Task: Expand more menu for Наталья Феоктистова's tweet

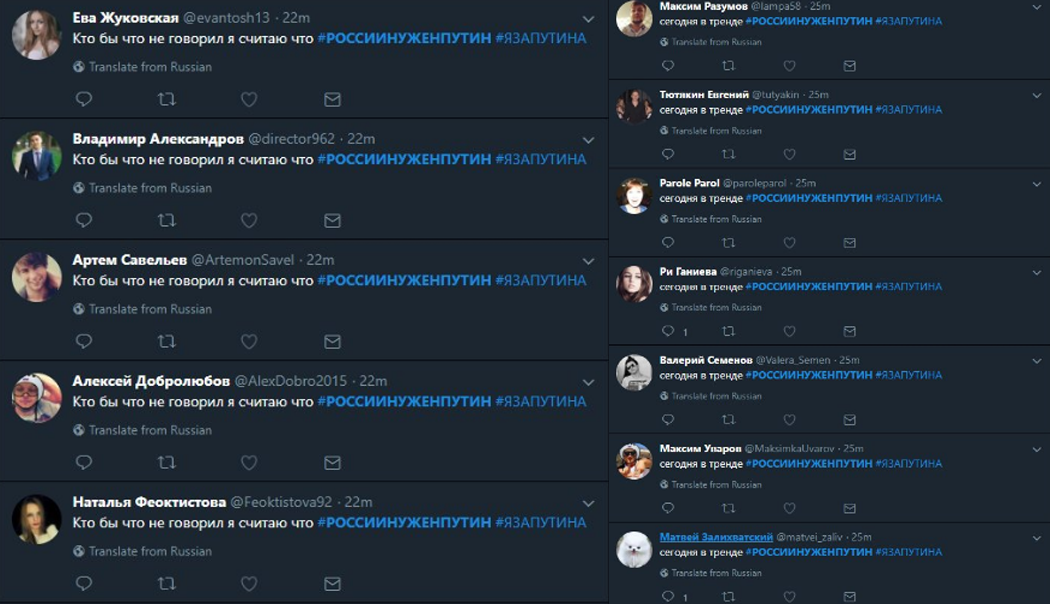Action: [588, 504]
